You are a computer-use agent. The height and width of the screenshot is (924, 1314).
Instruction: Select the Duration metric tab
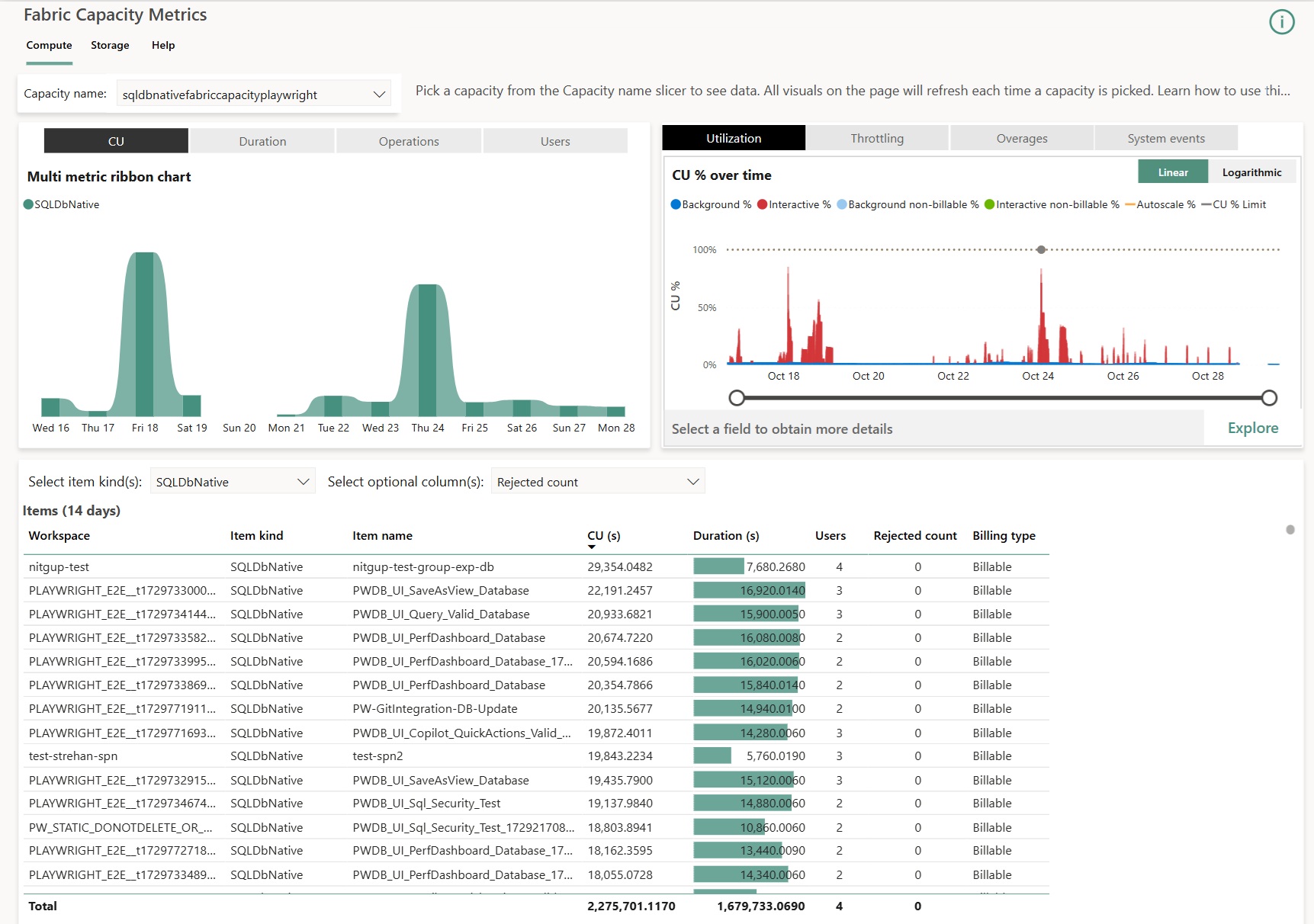click(x=262, y=141)
